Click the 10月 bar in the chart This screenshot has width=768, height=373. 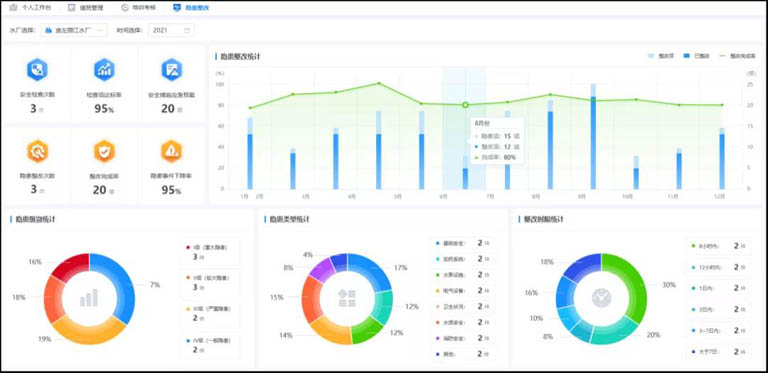(636, 173)
